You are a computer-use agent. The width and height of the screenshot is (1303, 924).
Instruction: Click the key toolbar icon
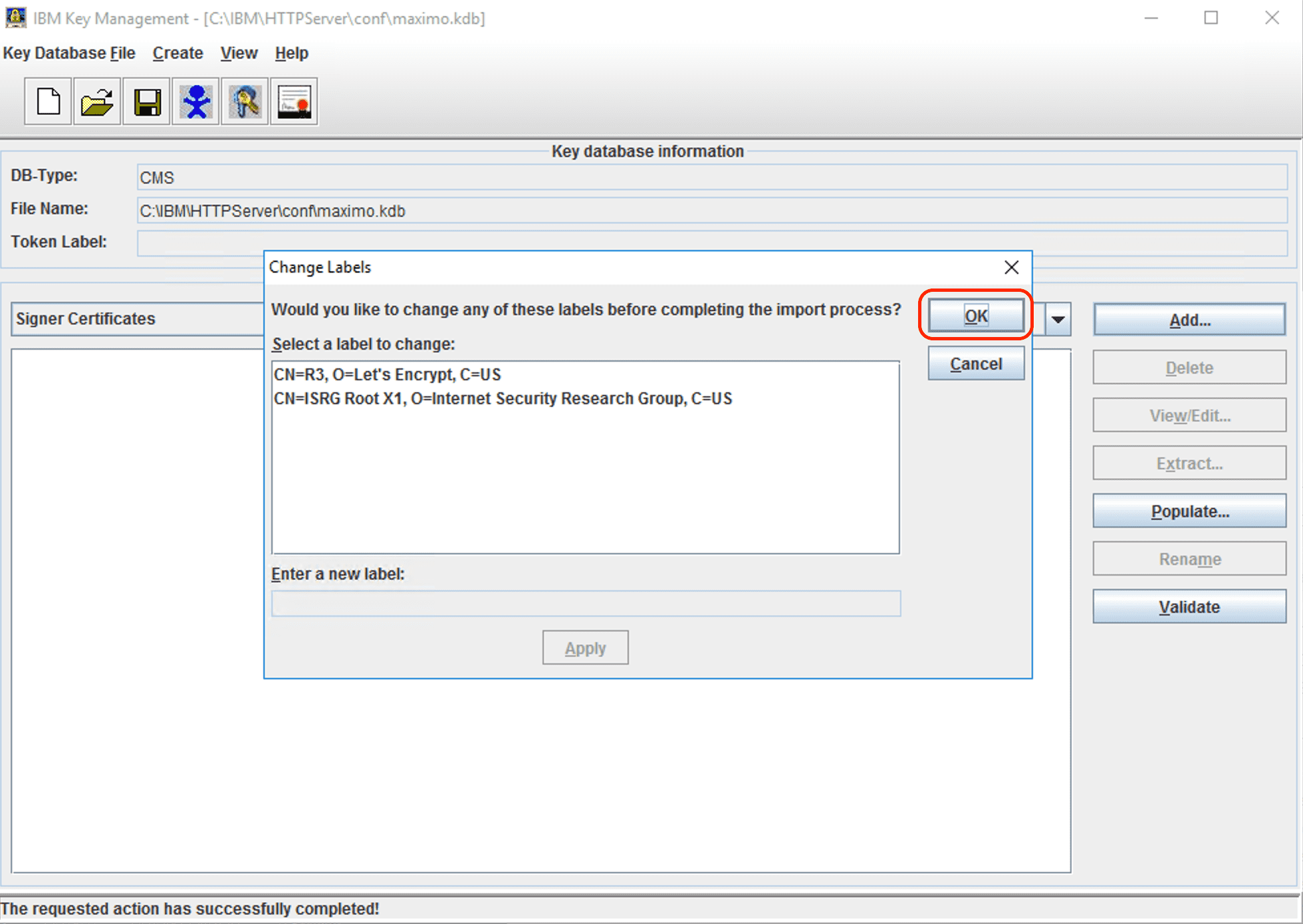click(x=245, y=102)
